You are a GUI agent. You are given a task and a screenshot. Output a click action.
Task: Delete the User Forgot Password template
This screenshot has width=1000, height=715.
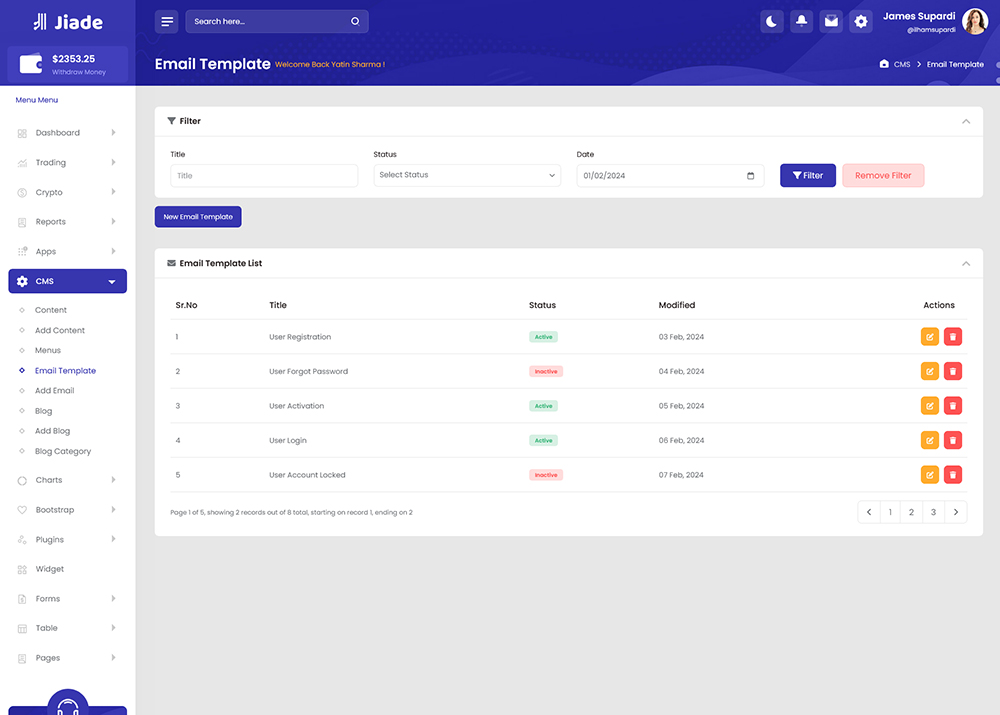pyautogui.click(x=953, y=371)
